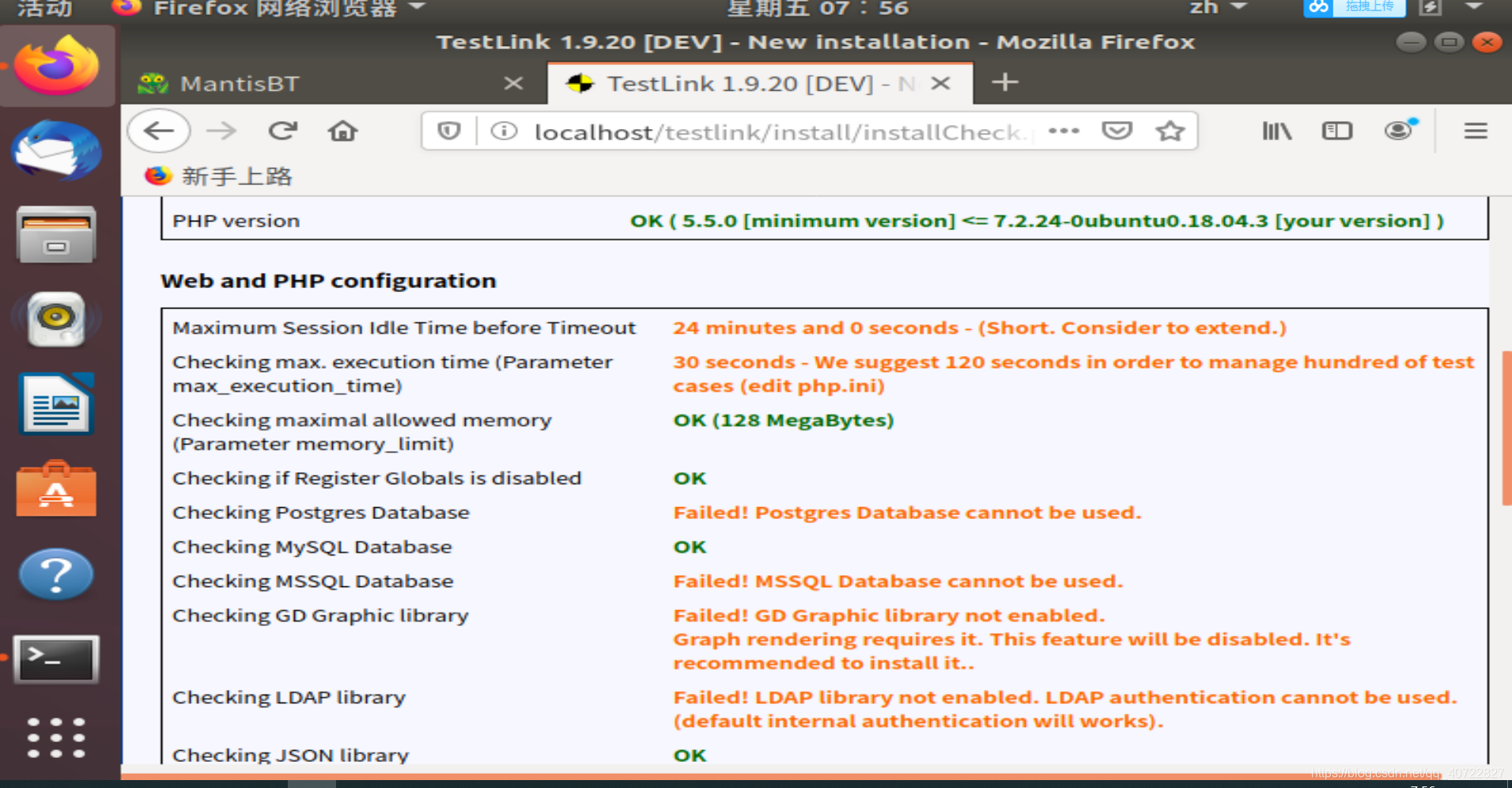The height and width of the screenshot is (788, 1512).
Task: Select the TestLink 1.9.20 tab
Action: pyautogui.click(x=759, y=83)
